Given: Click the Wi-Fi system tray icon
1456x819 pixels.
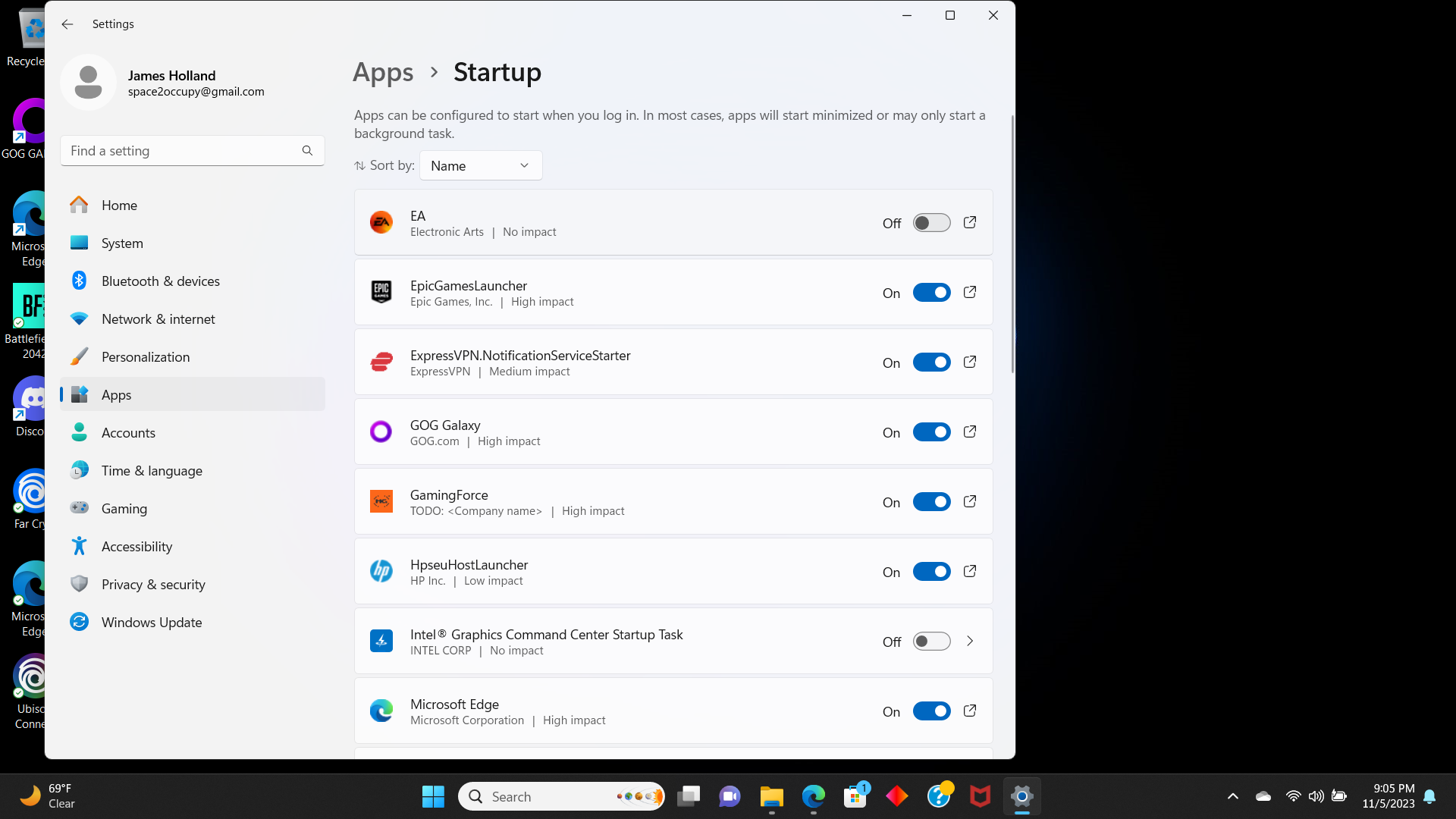Looking at the screenshot, I should [1293, 796].
